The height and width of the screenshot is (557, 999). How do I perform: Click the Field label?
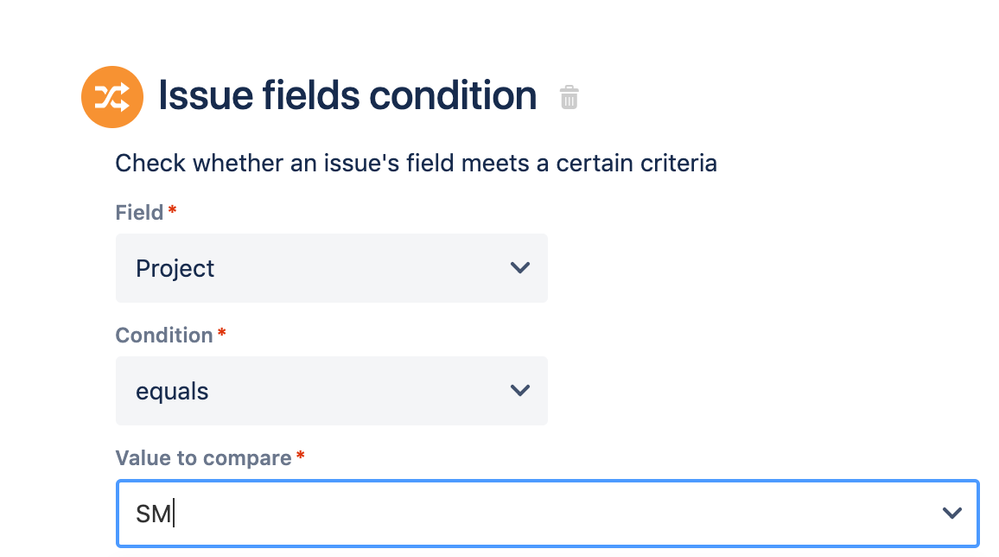[x=139, y=213]
